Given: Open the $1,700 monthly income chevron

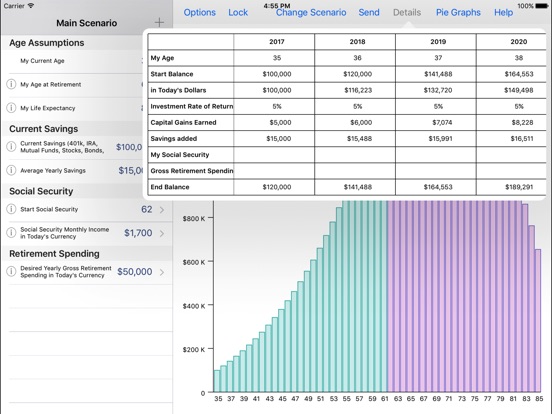Looking at the screenshot, I should click(x=162, y=233).
